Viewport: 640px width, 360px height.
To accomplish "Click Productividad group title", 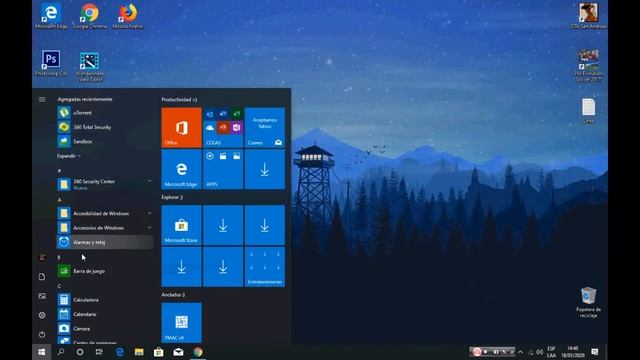I will point(179,100).
